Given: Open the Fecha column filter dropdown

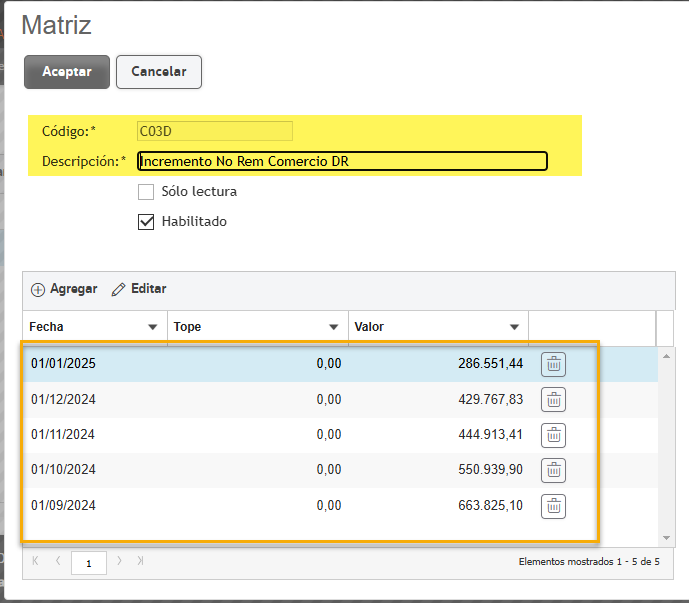Looking at the screenshot, I should (x=152, y=327).
